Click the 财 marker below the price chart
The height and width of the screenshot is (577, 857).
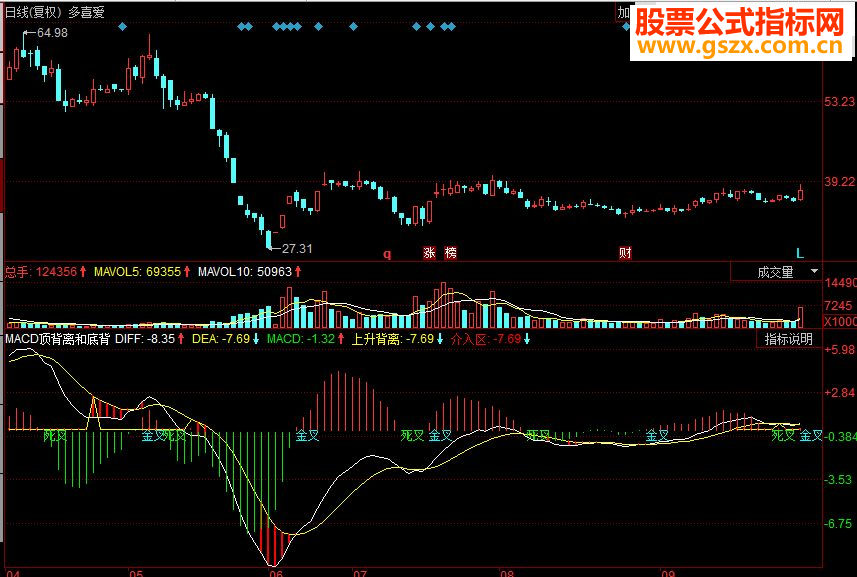[625, 253]
